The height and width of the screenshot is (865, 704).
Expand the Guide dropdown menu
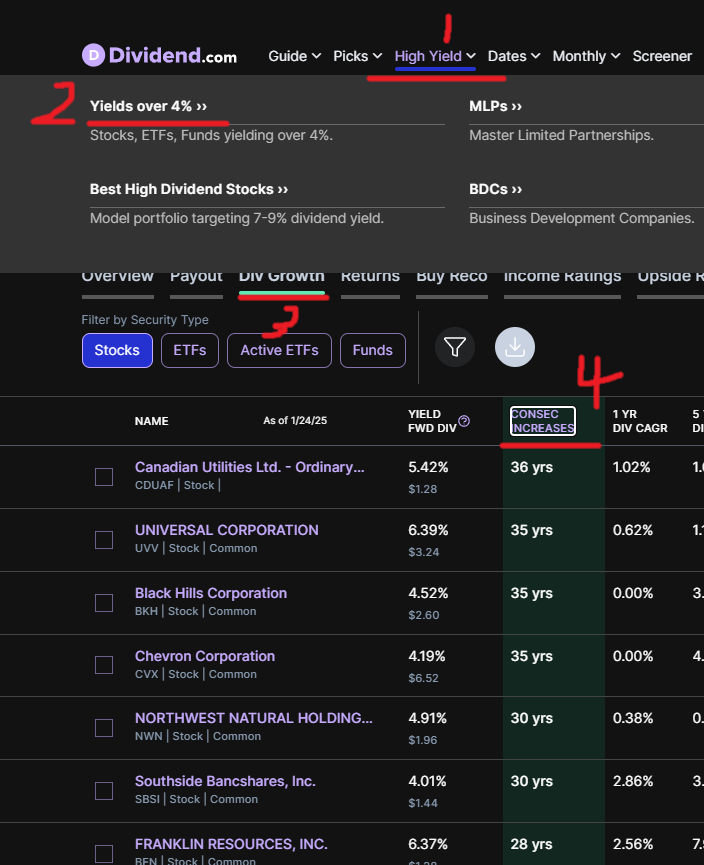pos(295,56)
